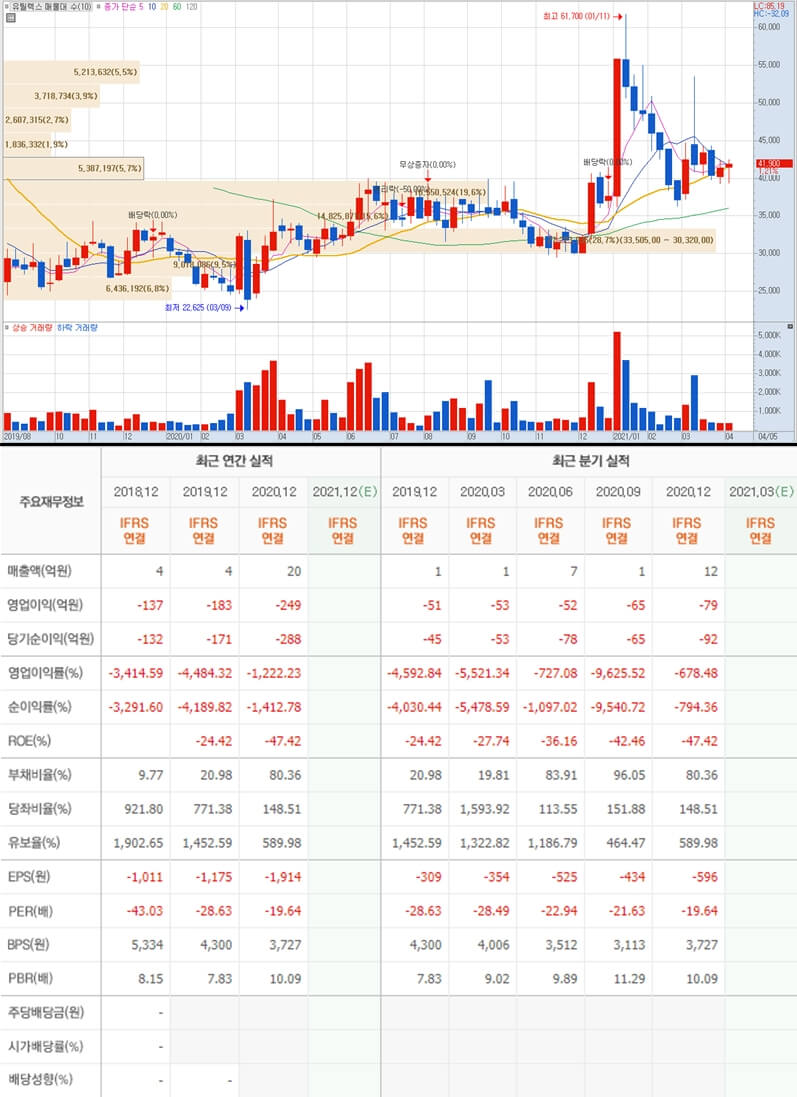The width and height of the screenshot is (797, 1097).
Task: Click the 상승 거래량 volume legend
Action: pyautogui.click(x=31, y=327)
